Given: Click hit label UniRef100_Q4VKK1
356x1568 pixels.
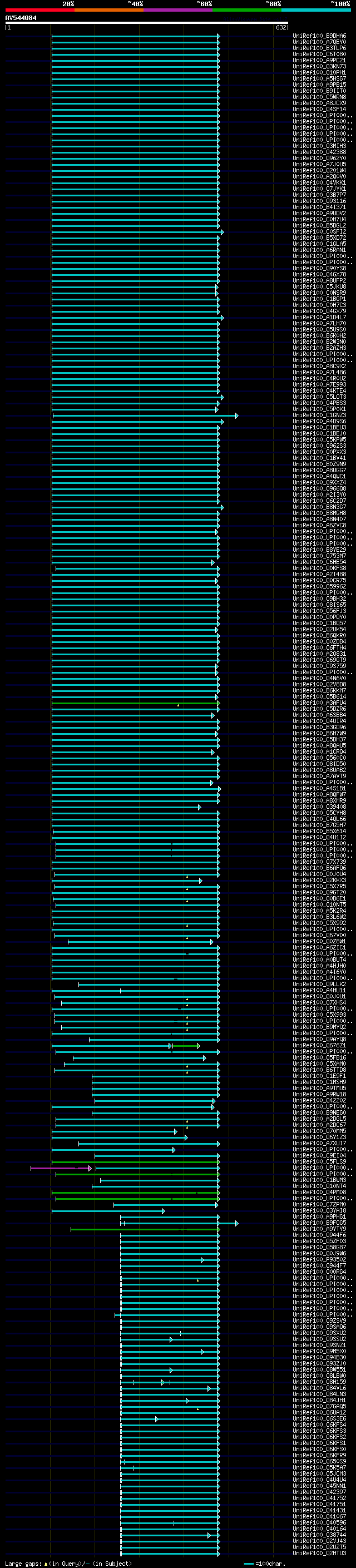Looking at the screenshot, I should [319, 183].
